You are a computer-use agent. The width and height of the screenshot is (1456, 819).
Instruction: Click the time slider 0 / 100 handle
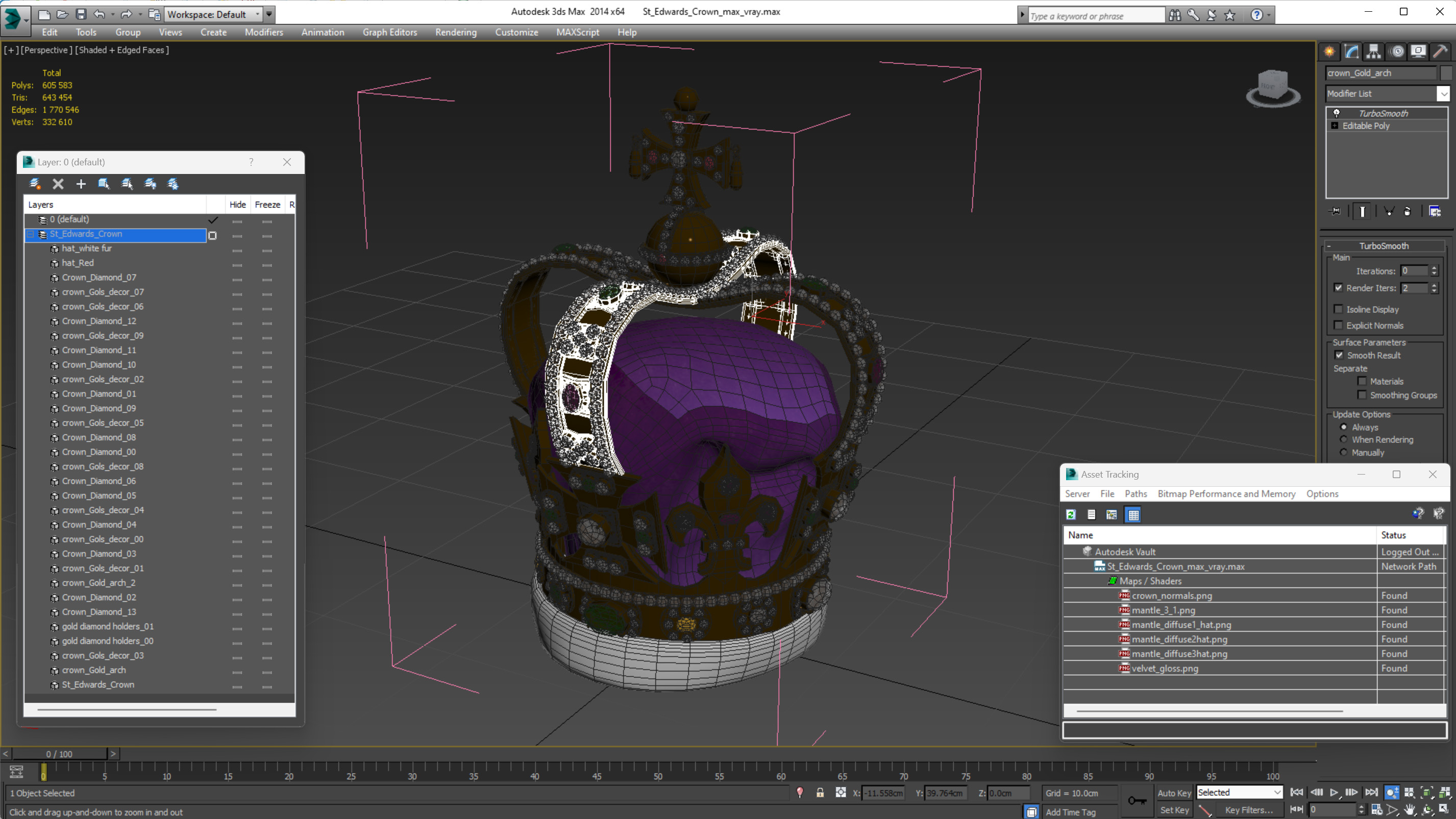(x=59, y=754)
